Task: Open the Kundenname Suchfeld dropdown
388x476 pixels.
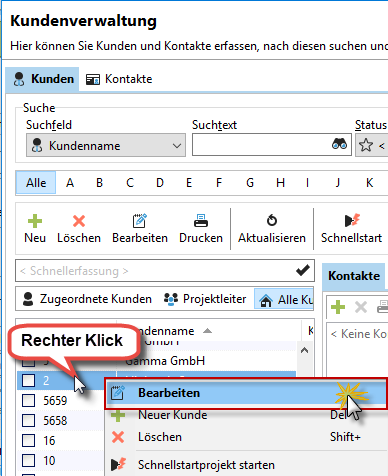Action: click(x=106, y=145)
